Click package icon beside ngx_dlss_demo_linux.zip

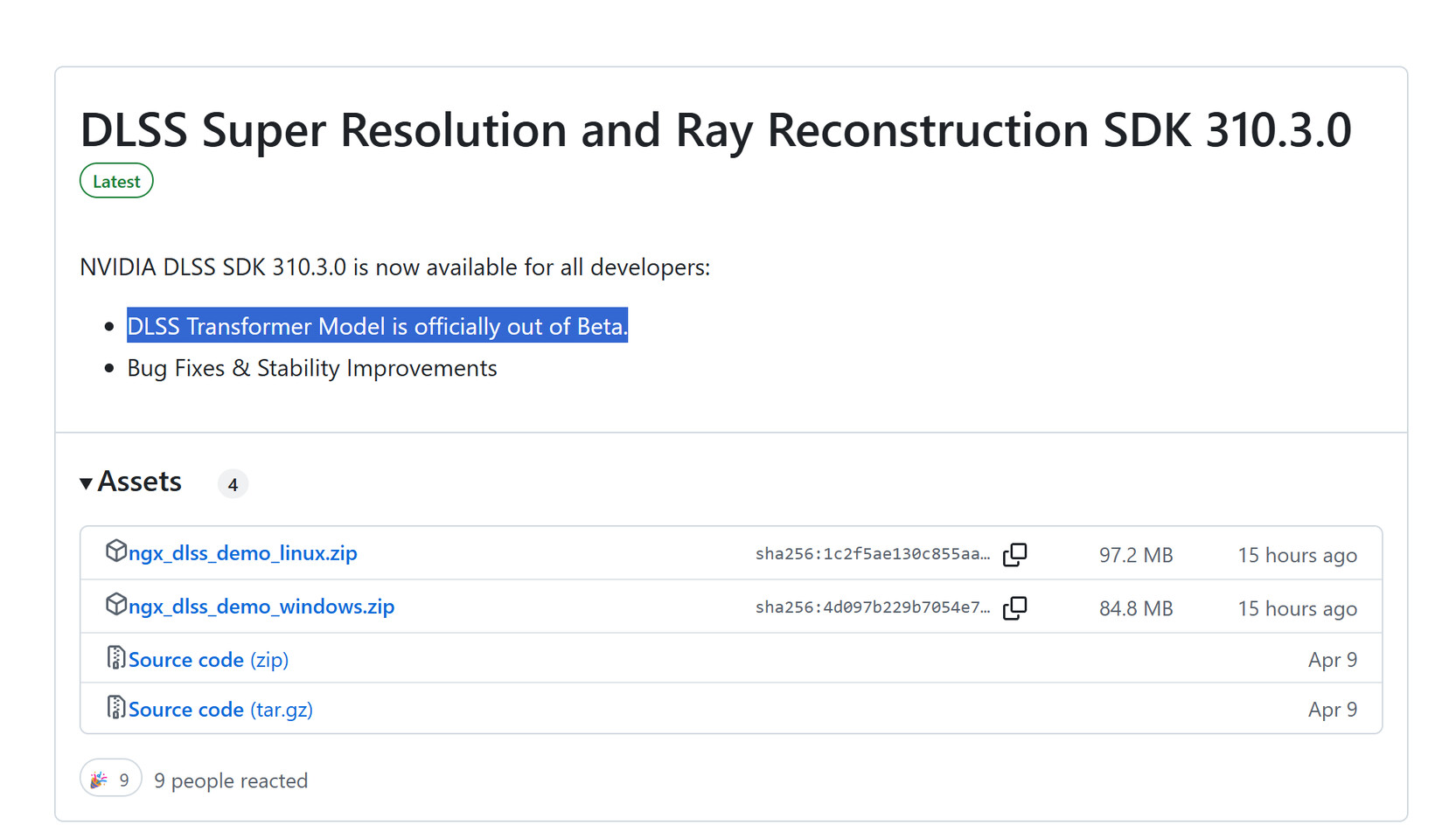[x=116, y=551]
